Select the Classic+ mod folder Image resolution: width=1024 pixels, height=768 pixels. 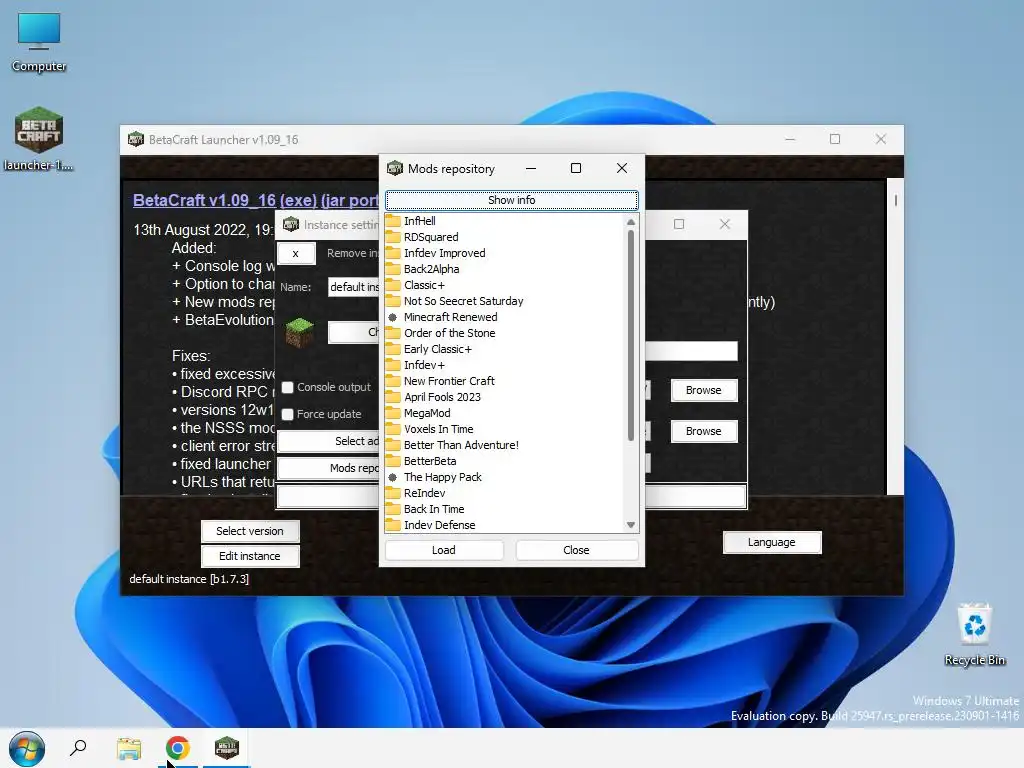coord(415,285)
